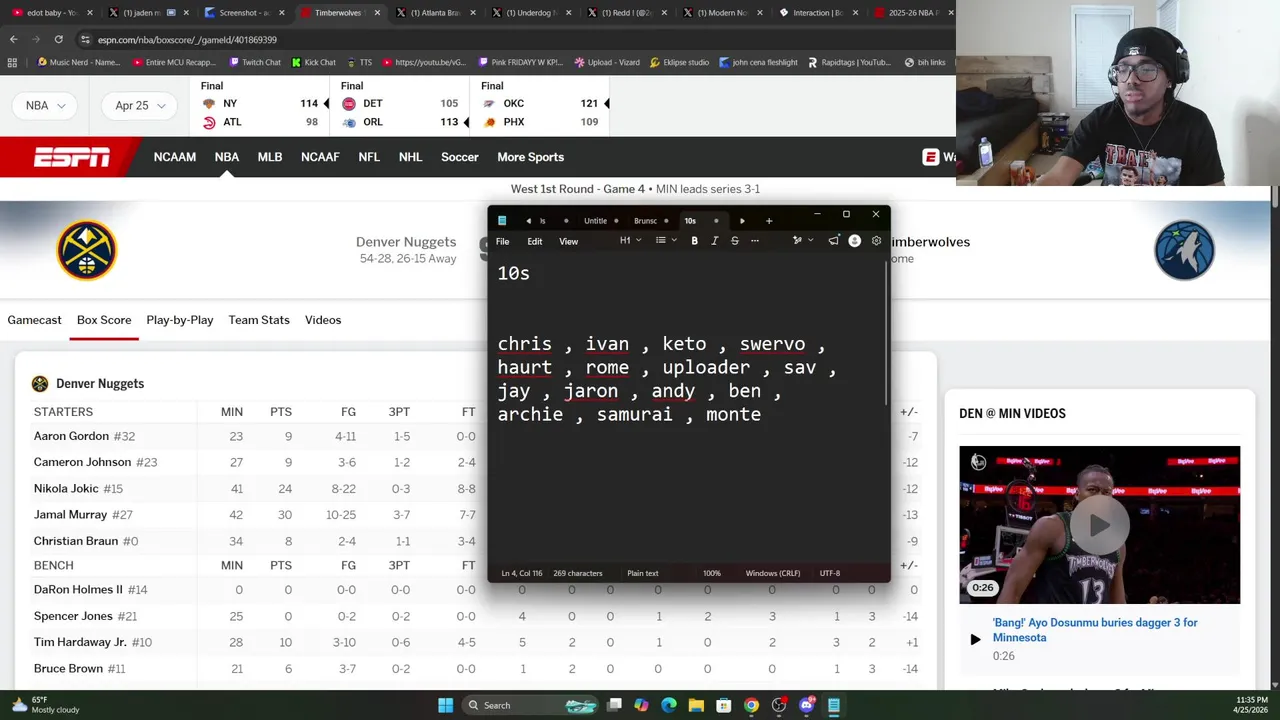The width and height of the screenshot is (1280, 720).
Task: Click NFL in ESPN navigation
Action: coord(369,157)
